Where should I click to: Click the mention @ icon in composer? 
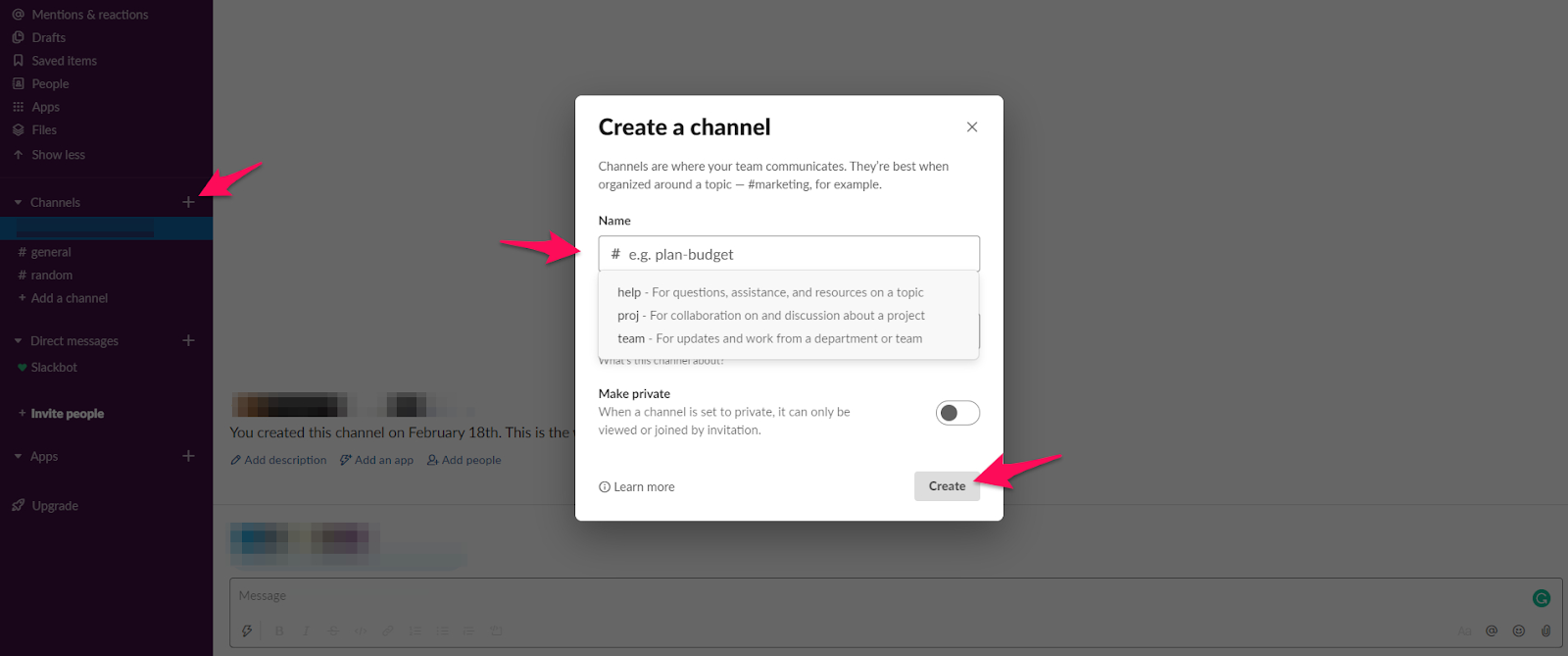(1492, 631)
